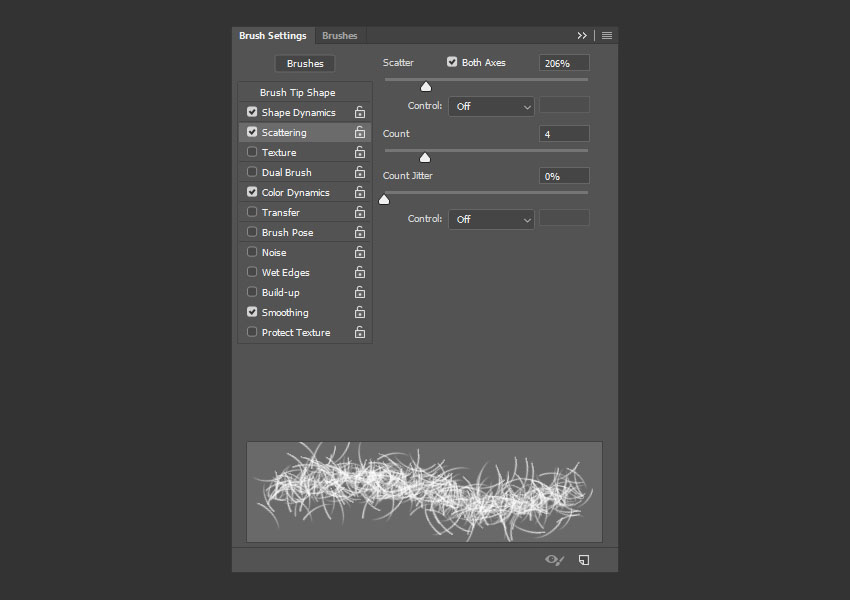Disable the Smoothing checkbox
The width and height of the screenshot is (850, 600).
click(252, 312)
